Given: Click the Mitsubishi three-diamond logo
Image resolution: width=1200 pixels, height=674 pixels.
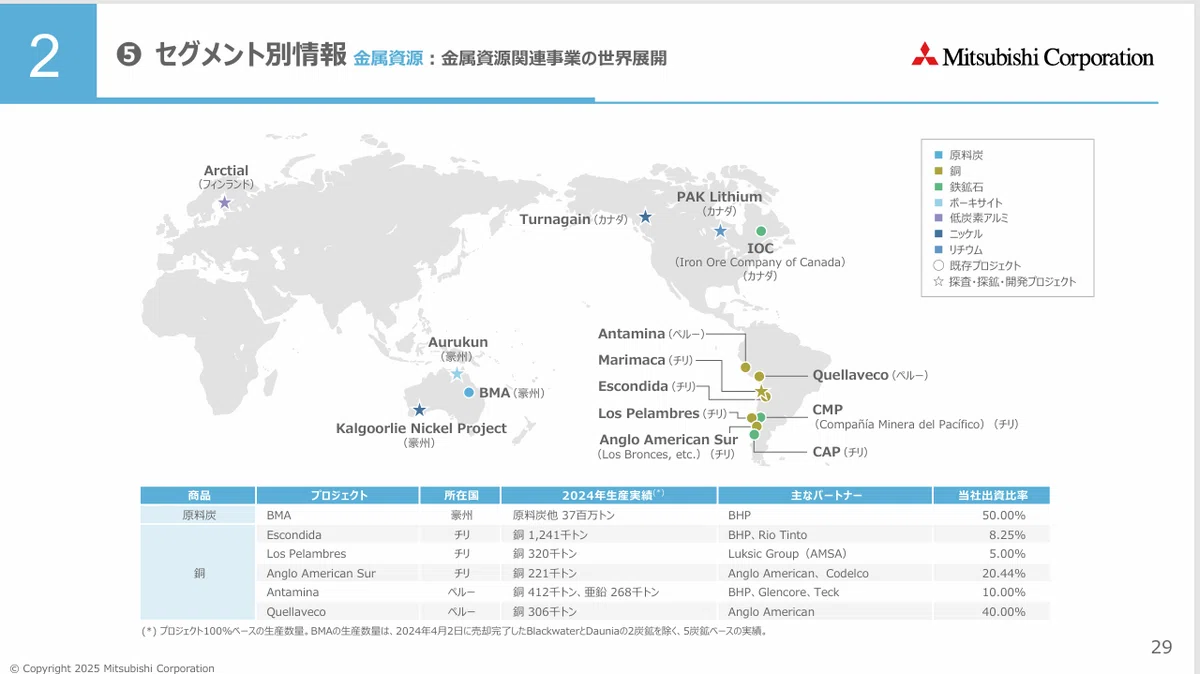Looking at the screenshot, I should pos(925,55).
